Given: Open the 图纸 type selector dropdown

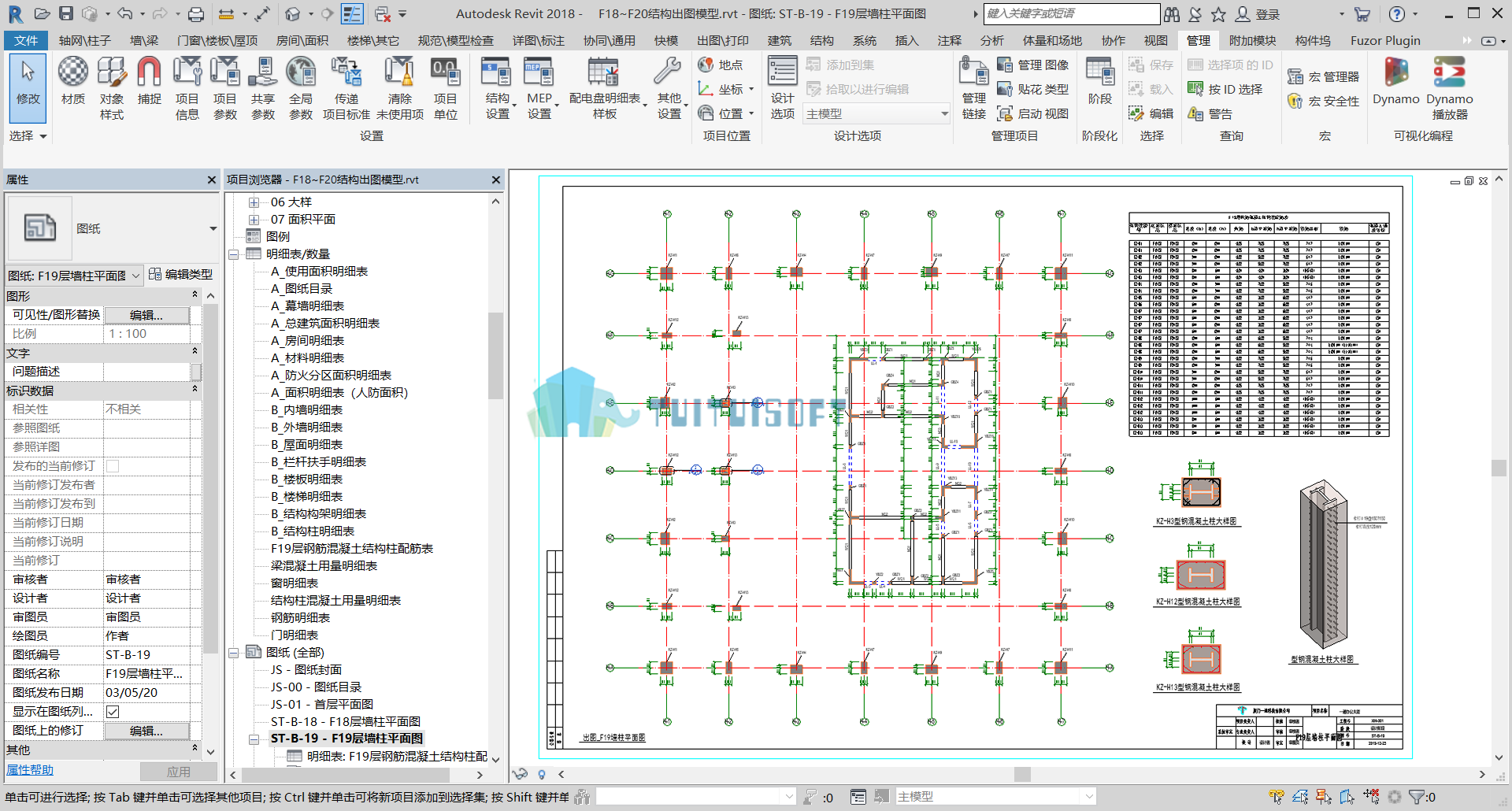Looking at the screenshot, I should click(x=213, y=228).
